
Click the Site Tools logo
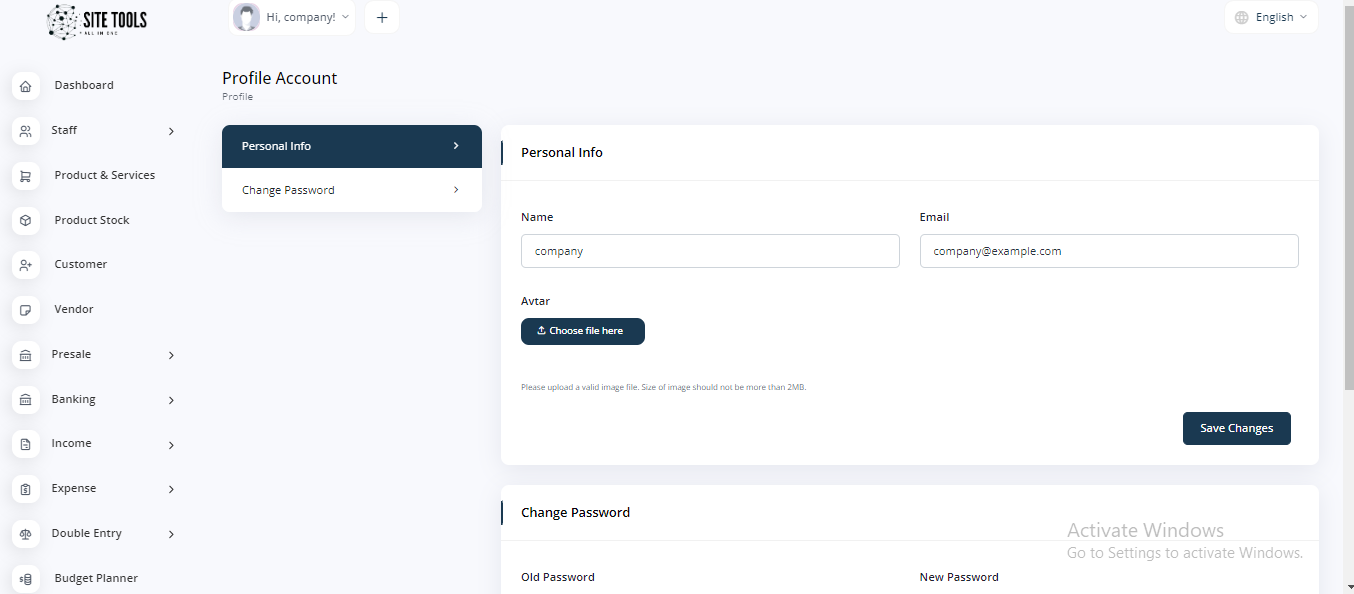click(x=97, y=22)
